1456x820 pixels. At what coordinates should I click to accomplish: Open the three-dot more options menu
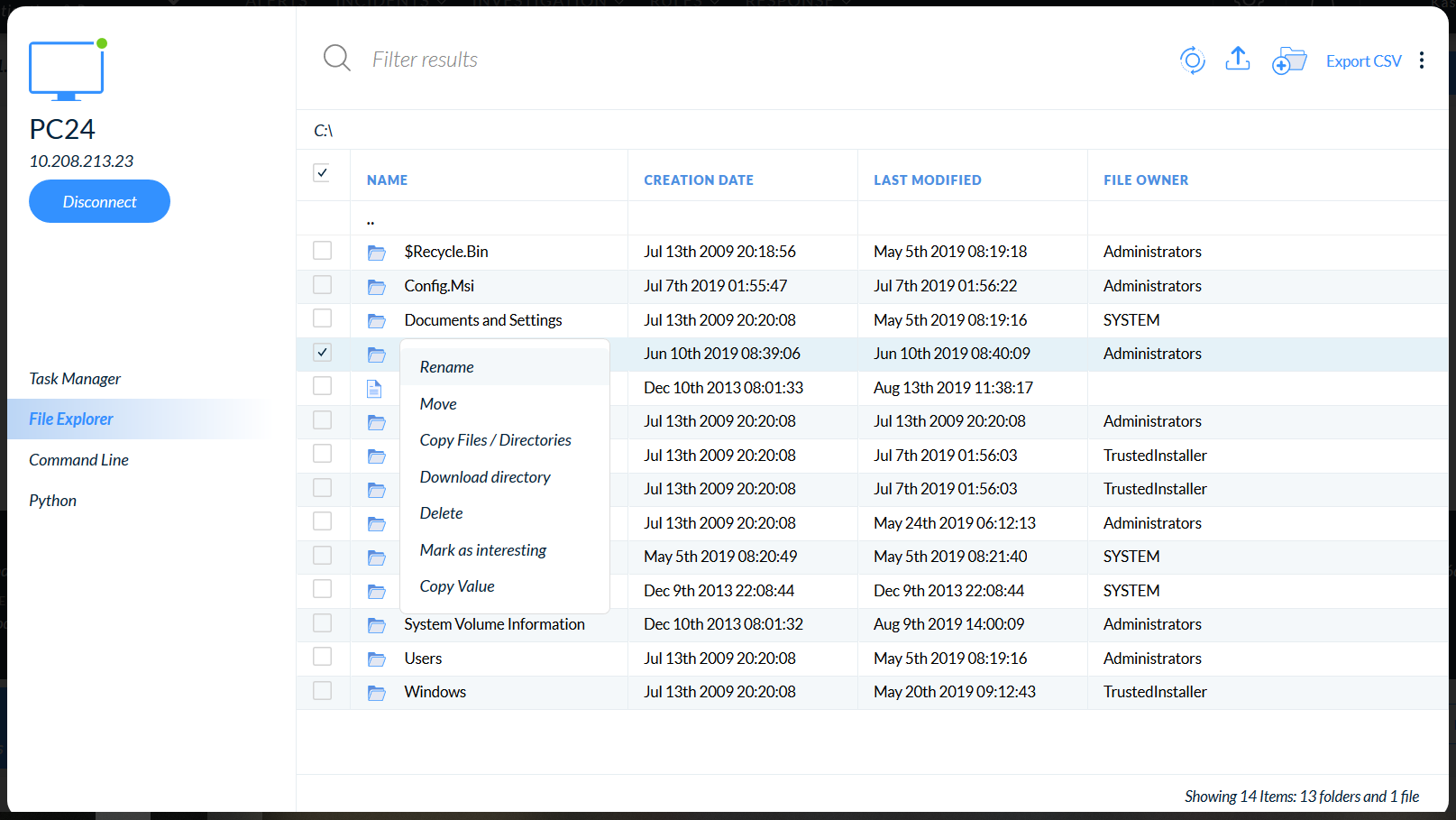pyautogui.click(x=1422, y=60)
